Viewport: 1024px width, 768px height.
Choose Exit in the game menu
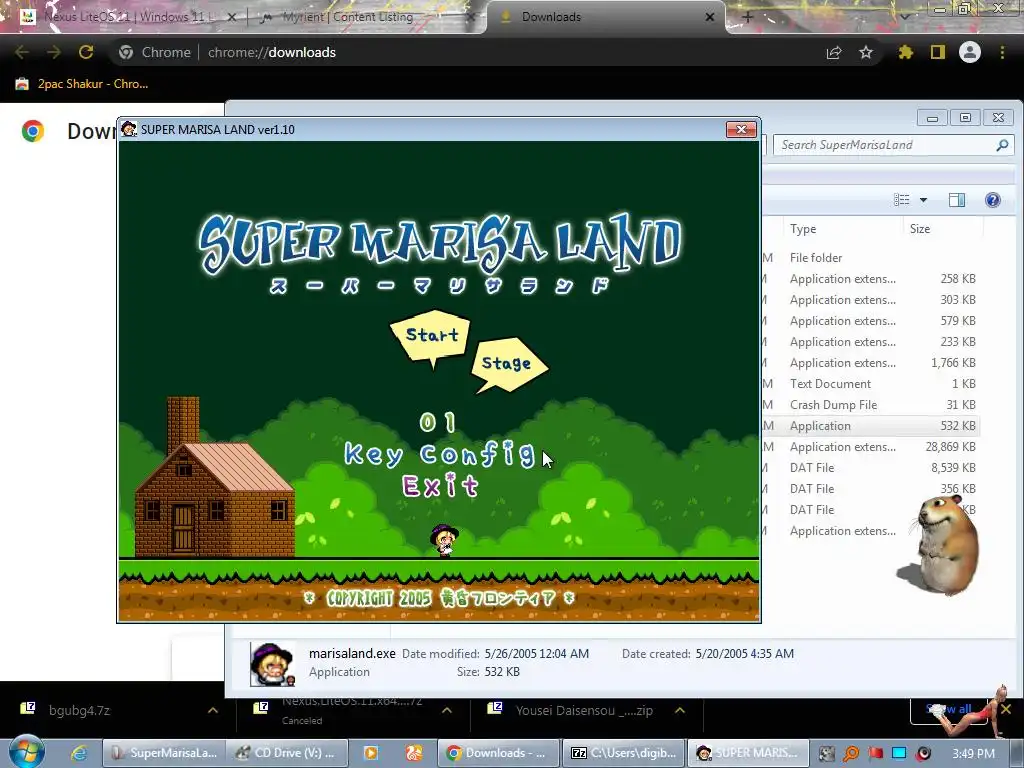pyautogui.click(x=441, y=485)
